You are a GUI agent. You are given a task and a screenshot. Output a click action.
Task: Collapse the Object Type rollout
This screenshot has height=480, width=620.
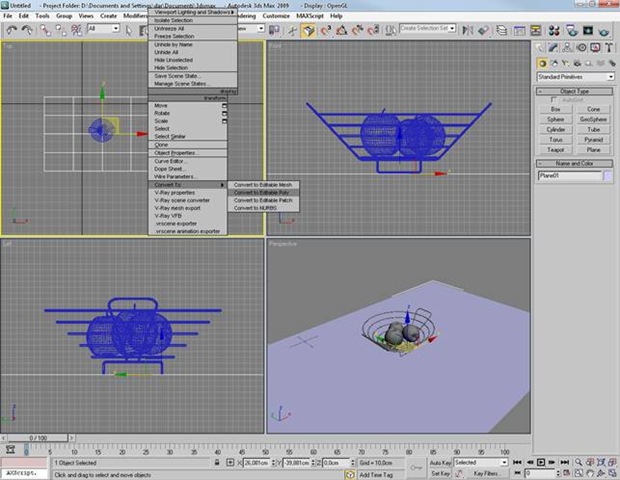click(575, 91)
